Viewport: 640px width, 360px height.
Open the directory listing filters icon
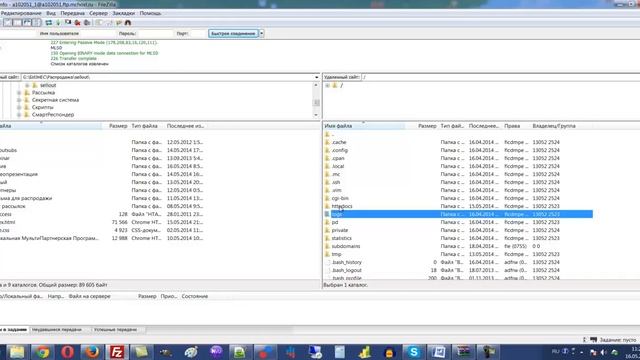[x=99, y=22]
